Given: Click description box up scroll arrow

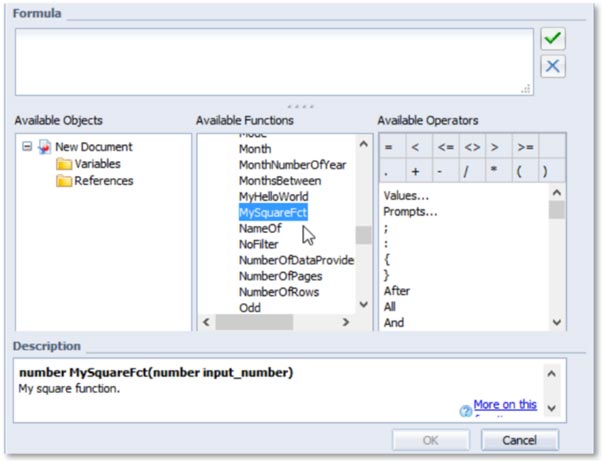Looking at the screenshot, I should [x=551, y=373].
